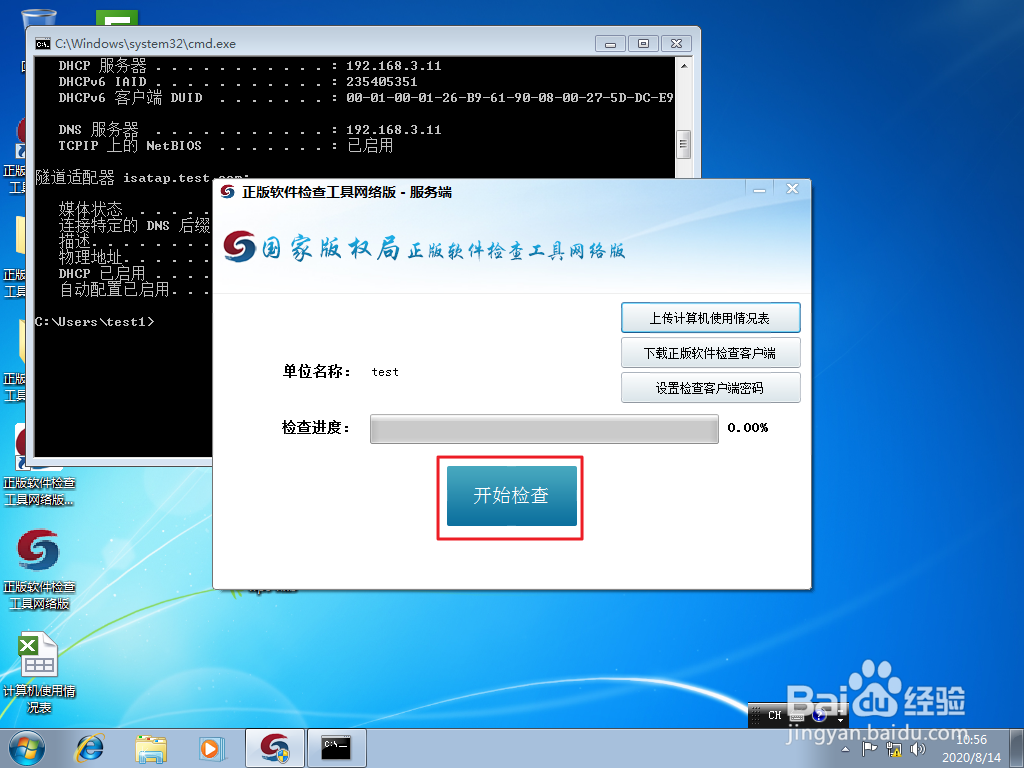Viewport: 1024px width, 768px height.
Task: Click the 0.00% progress value
Action: click(x=748, y=428)
